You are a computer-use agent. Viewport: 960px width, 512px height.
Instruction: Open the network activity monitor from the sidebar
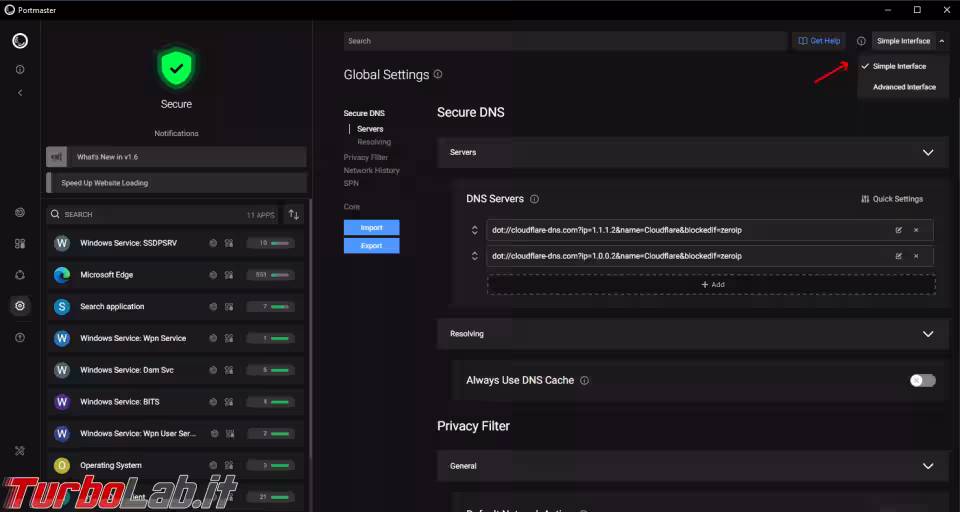point(20,213)
